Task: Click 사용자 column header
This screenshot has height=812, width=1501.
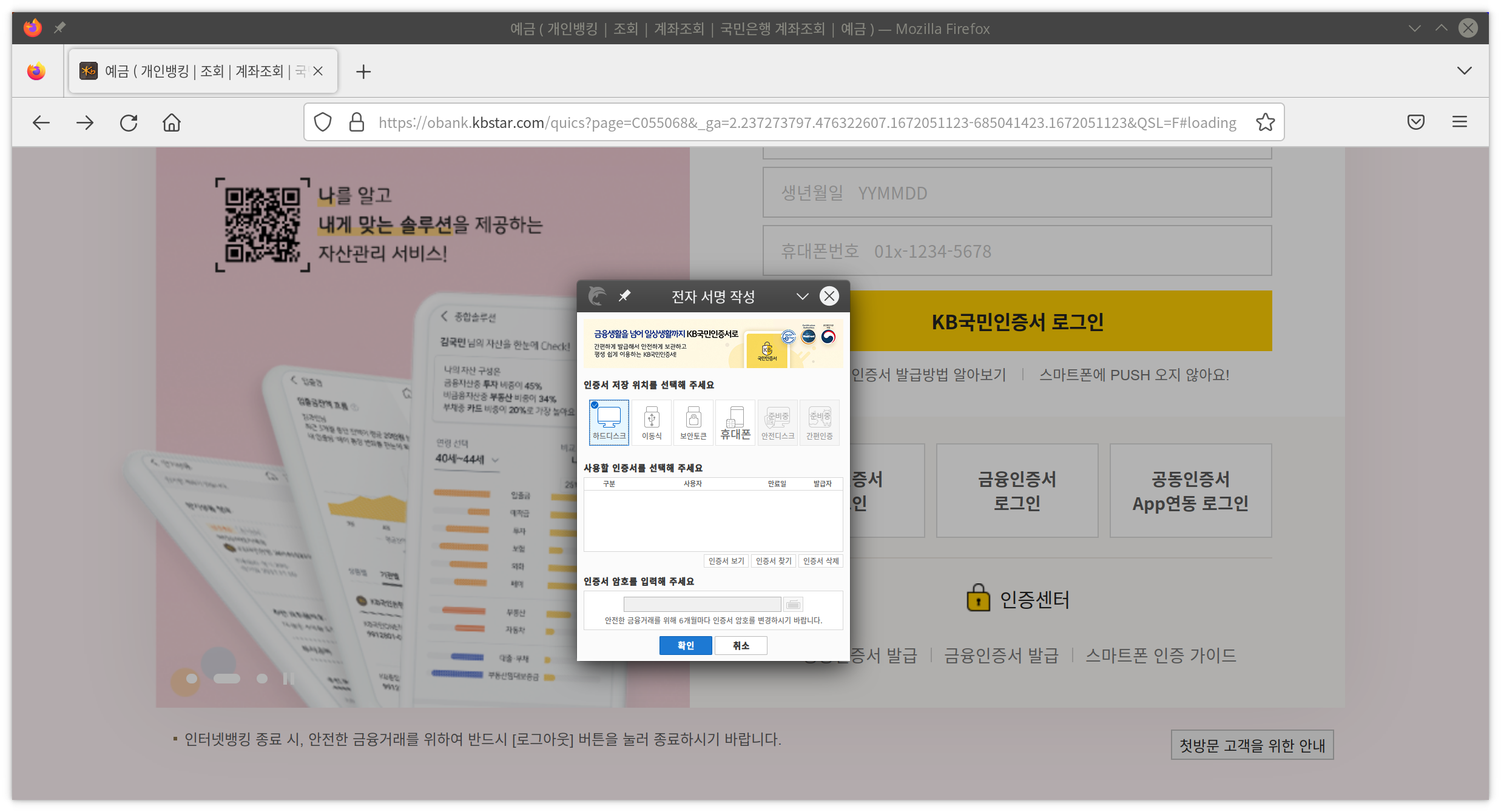Action: [x=693, y=483]
